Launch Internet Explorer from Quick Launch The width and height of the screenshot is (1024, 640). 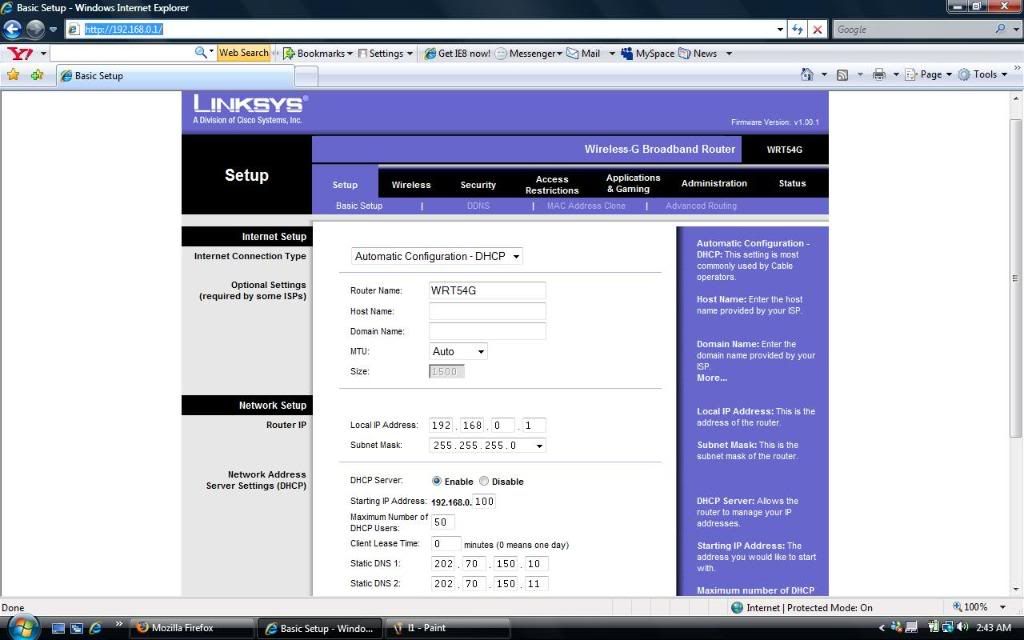point(95,628)
